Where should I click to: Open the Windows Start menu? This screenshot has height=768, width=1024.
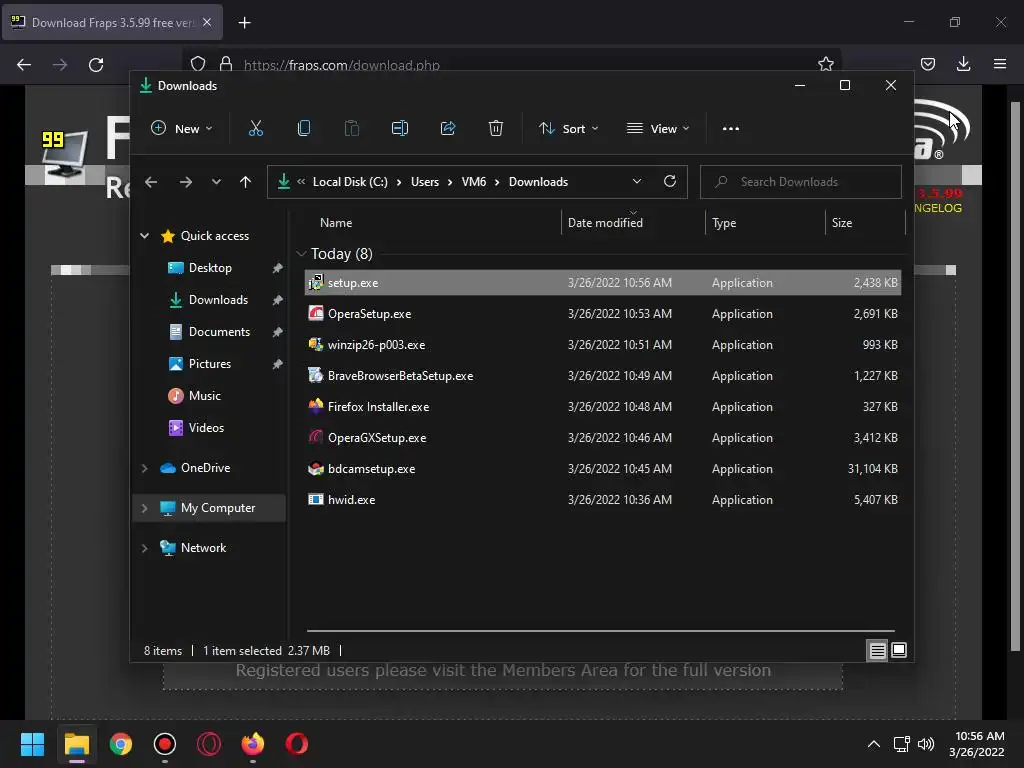click(32, 744)
